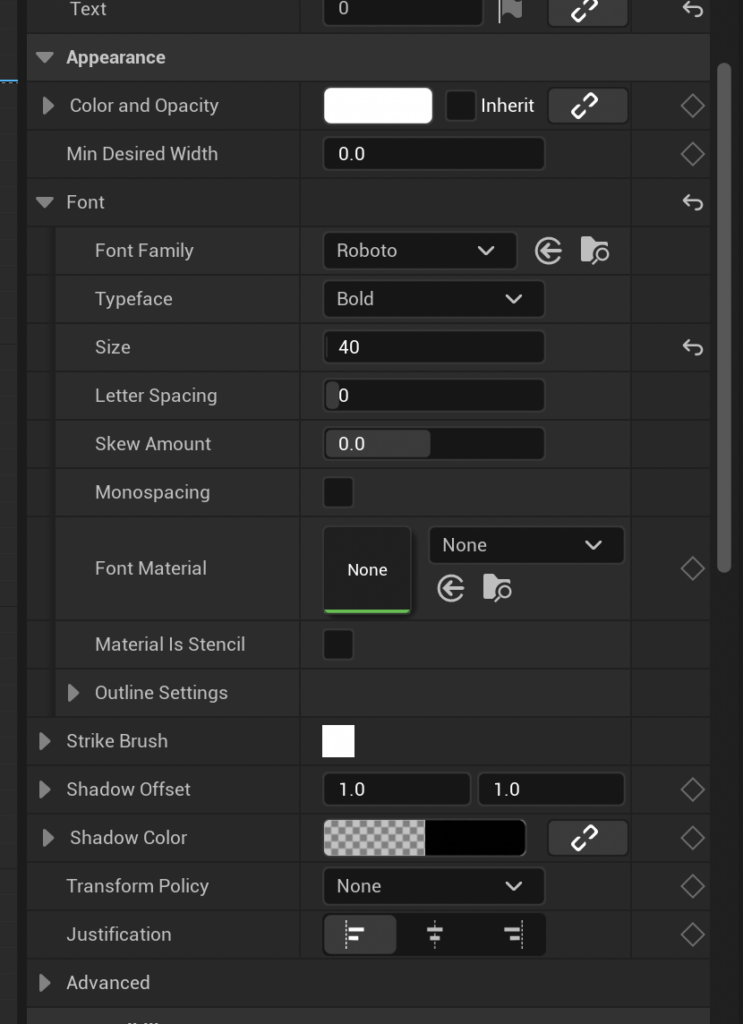Toggle Material Is Stencil checkbox

338,645
